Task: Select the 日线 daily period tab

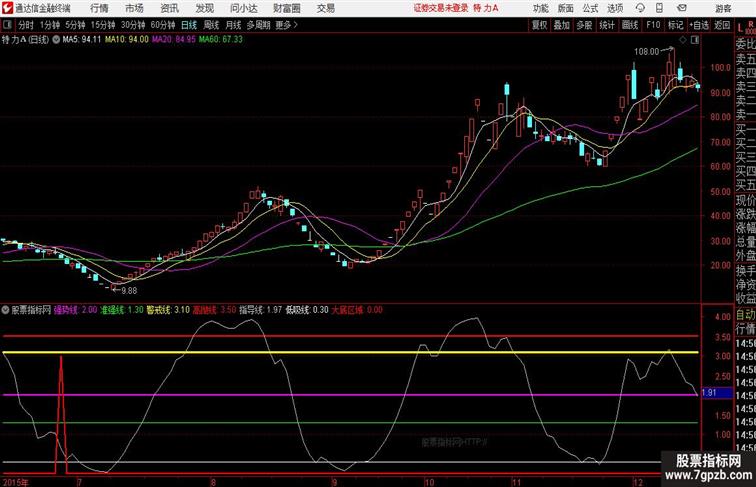Action: click(189, 25)
